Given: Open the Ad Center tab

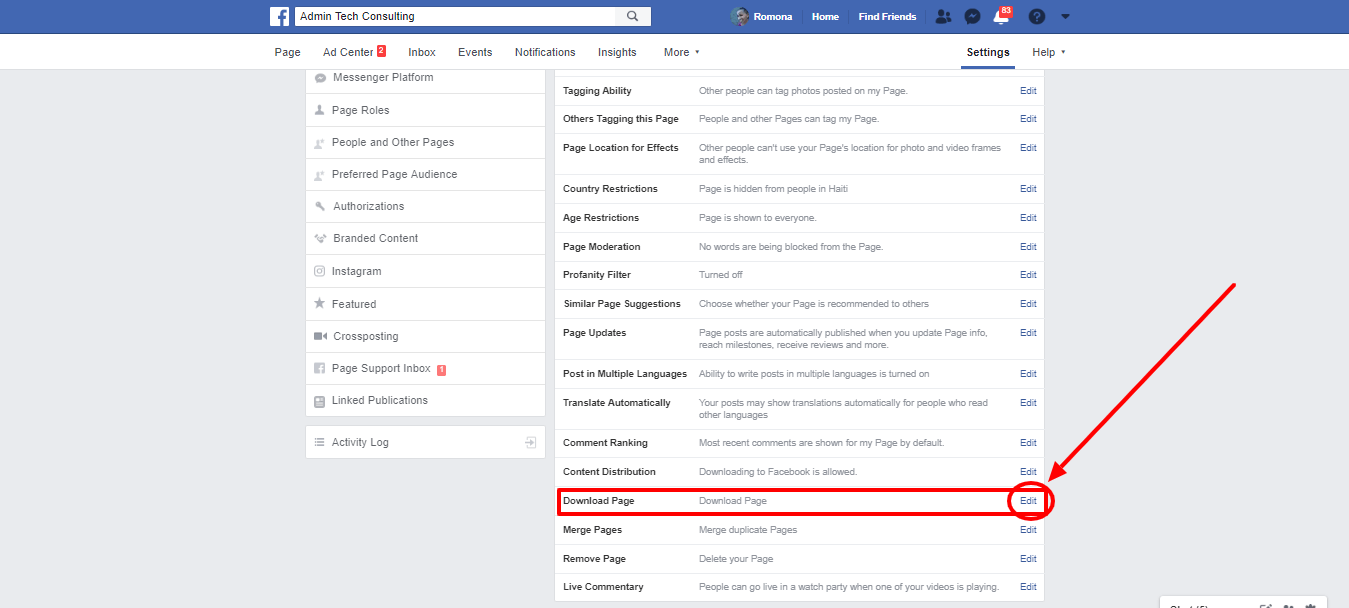Looking at the screenshot, I should [354, 52].
